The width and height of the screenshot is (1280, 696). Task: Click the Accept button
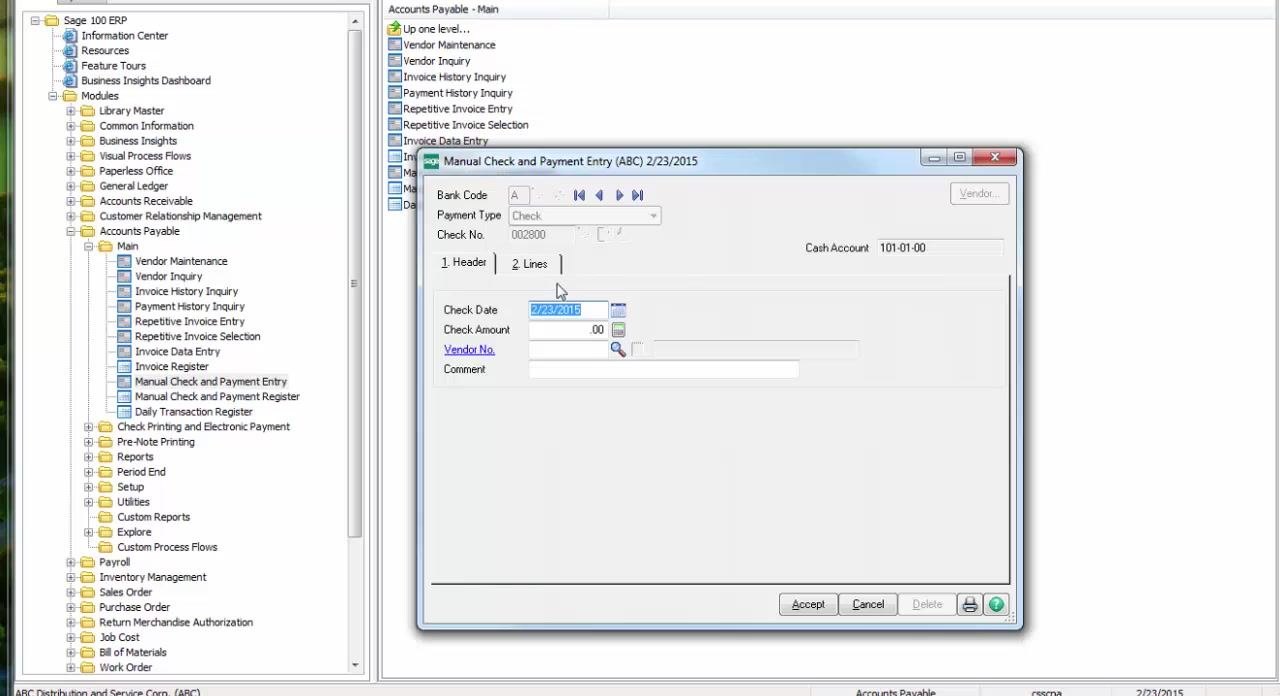click(808, 604)
